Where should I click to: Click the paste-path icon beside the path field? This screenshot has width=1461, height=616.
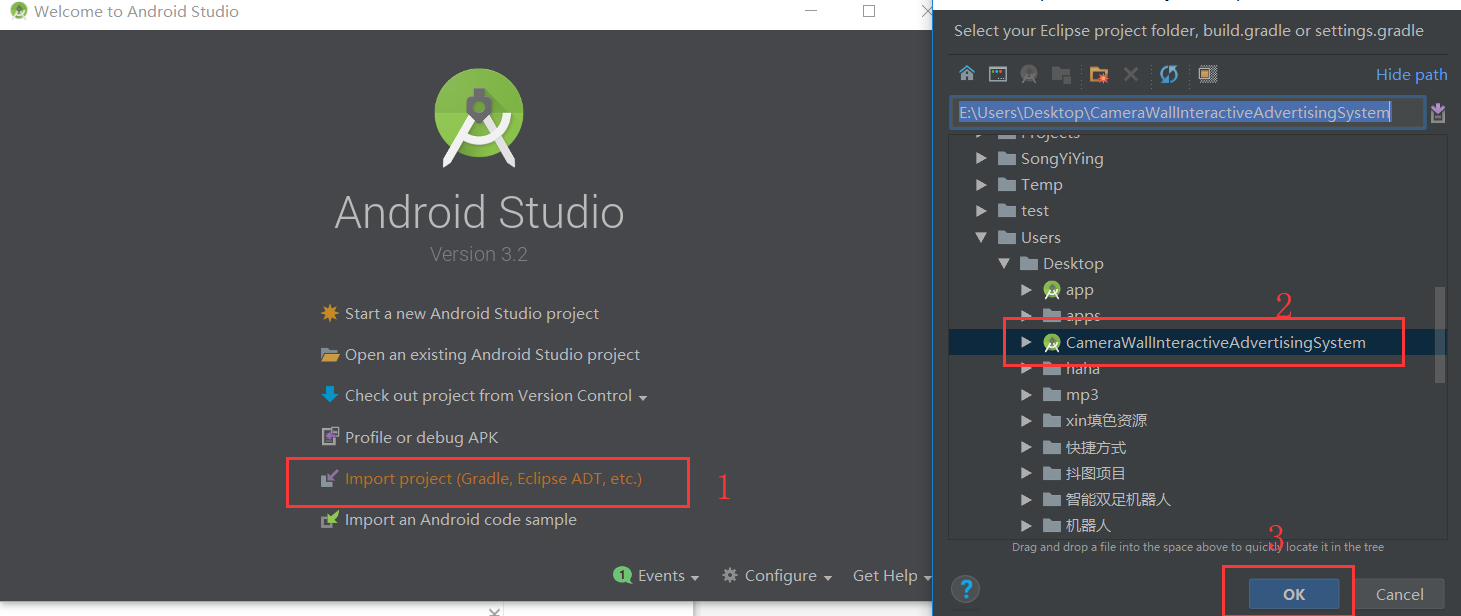1438,112
